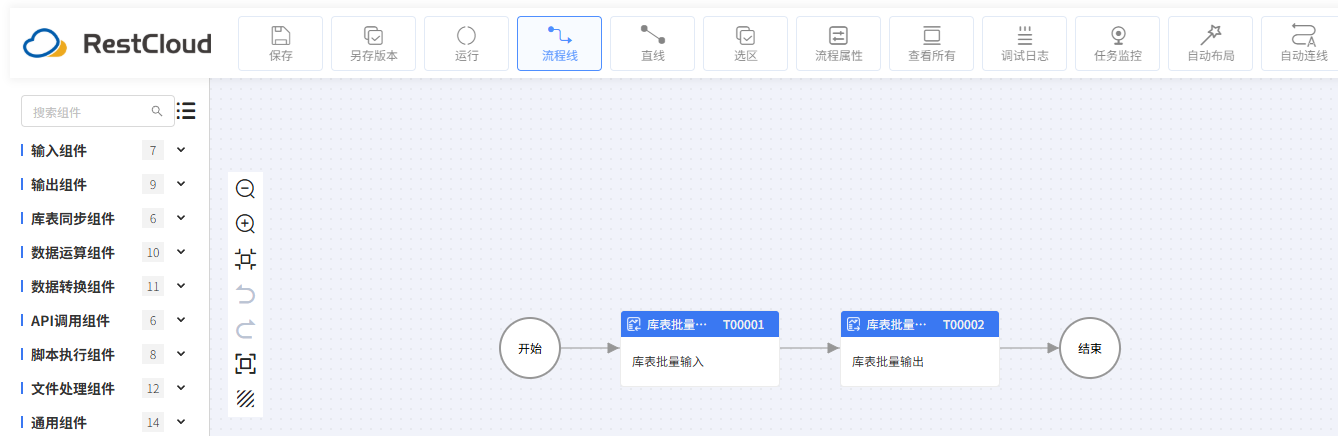Click the 数据运算组件 count badge 10
The height and width of the screenshot is (436, 1338).
[153, 253]
